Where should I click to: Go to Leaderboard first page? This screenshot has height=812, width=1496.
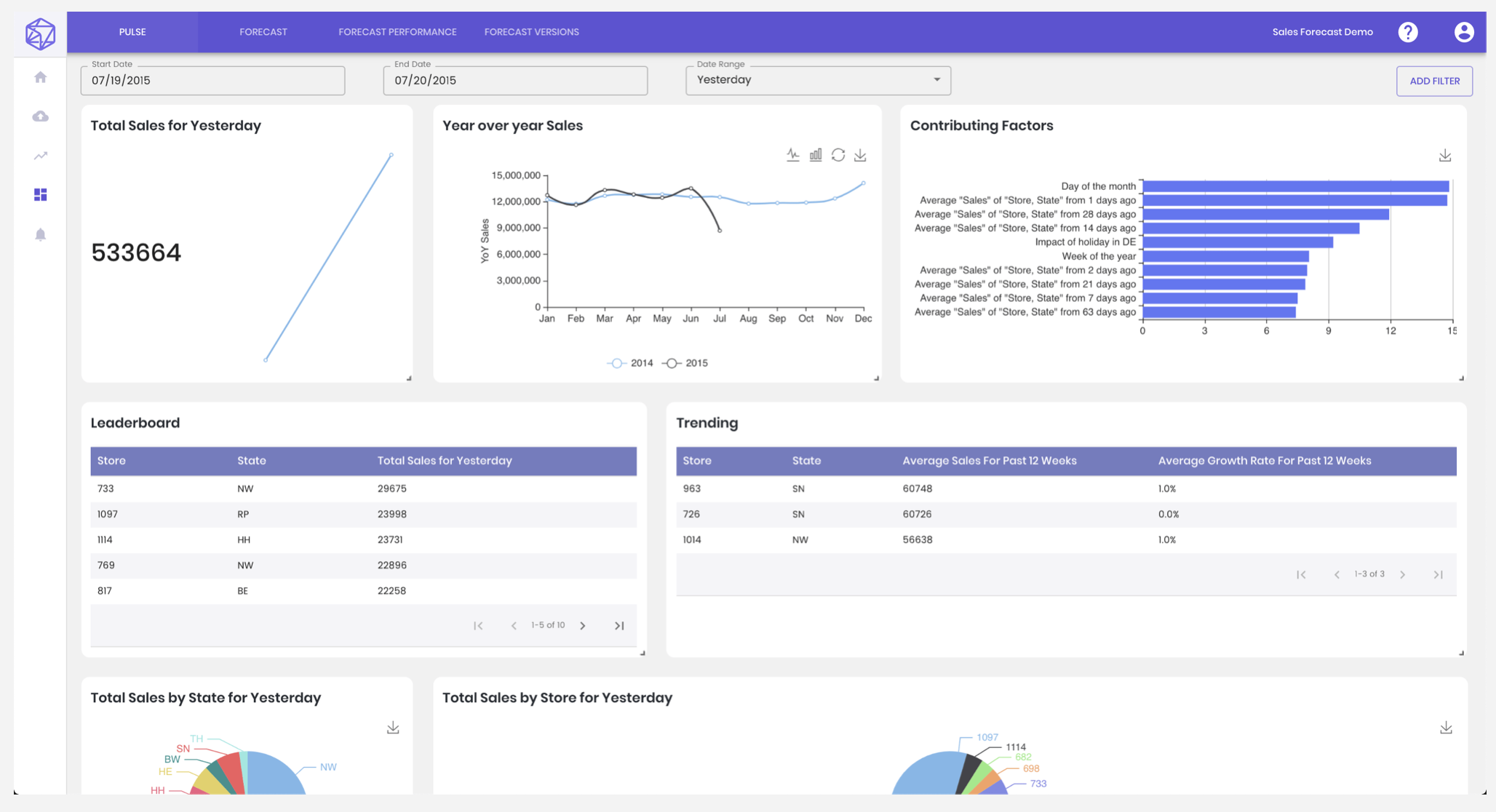(478, 626)
